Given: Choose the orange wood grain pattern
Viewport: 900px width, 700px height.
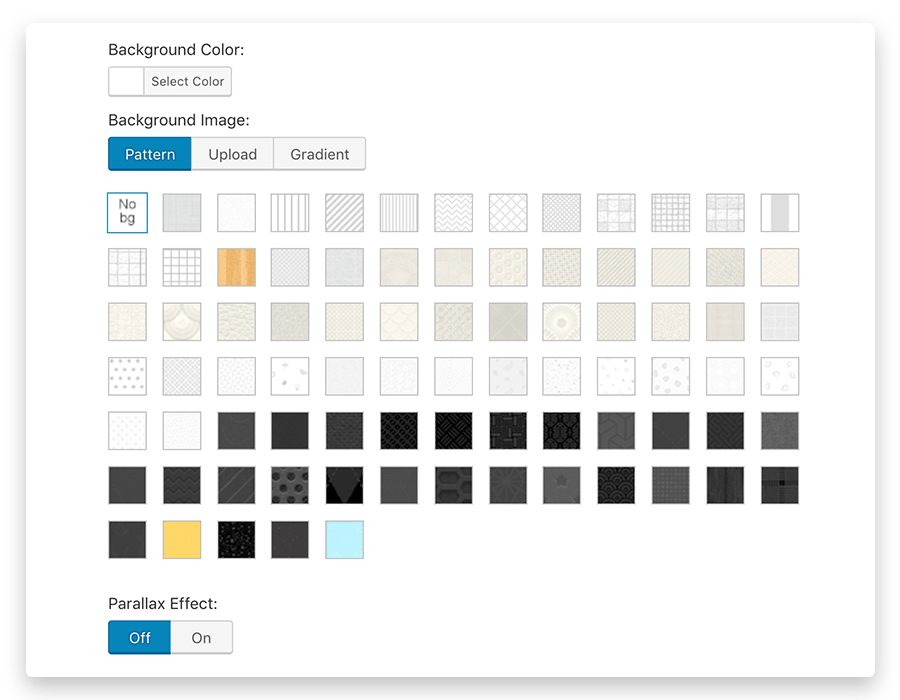Looking at the screenshot, I should coord(236,267).
